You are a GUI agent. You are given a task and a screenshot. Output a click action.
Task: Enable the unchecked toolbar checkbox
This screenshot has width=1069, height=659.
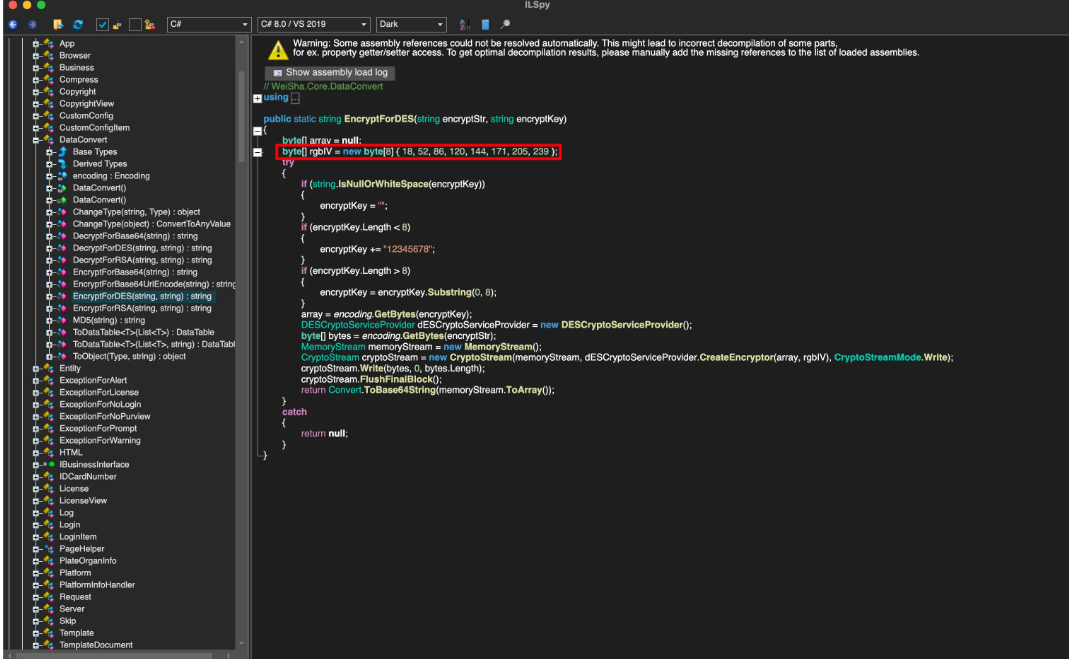tap(135, 24)
